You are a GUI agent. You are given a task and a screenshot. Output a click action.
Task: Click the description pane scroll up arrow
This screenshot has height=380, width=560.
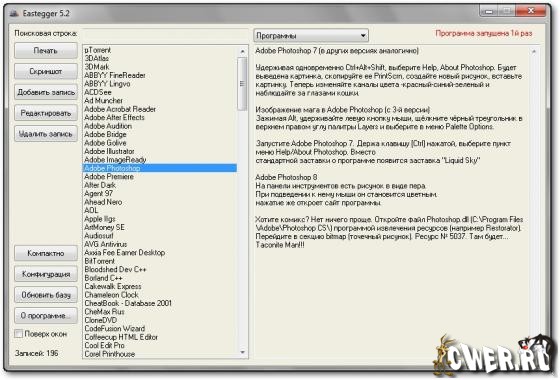coord(534,51)
